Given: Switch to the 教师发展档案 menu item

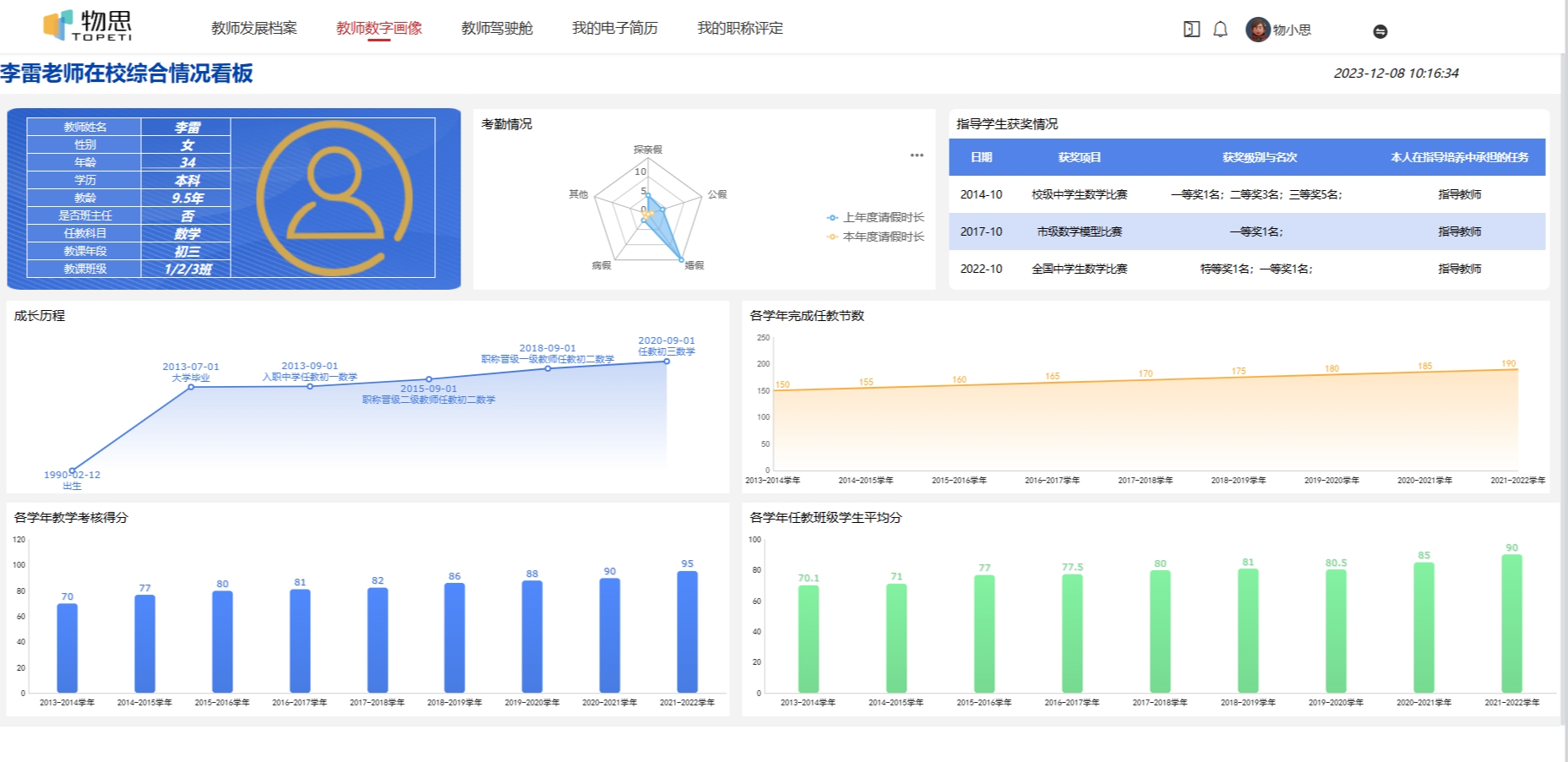Looking at the screenshot, I should [253, 28].
